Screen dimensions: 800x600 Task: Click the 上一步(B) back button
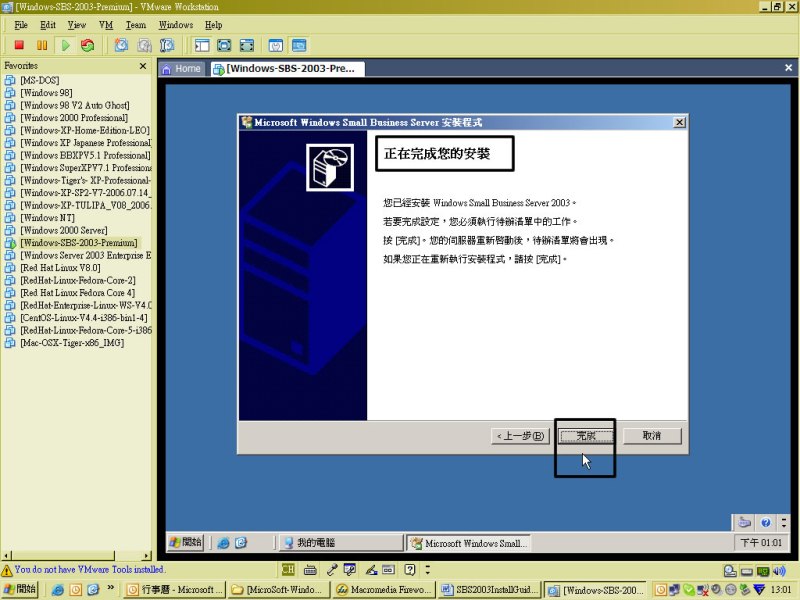point(520,436)
